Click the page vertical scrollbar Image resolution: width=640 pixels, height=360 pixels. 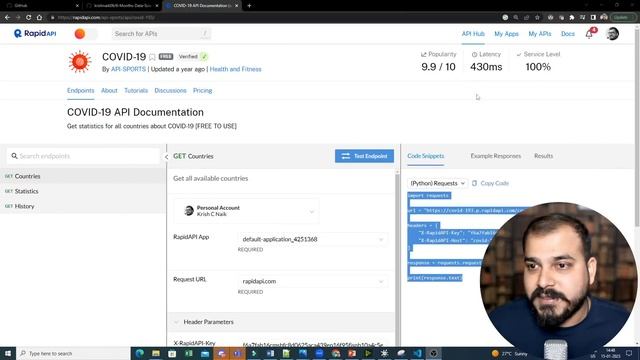(637, 127)
